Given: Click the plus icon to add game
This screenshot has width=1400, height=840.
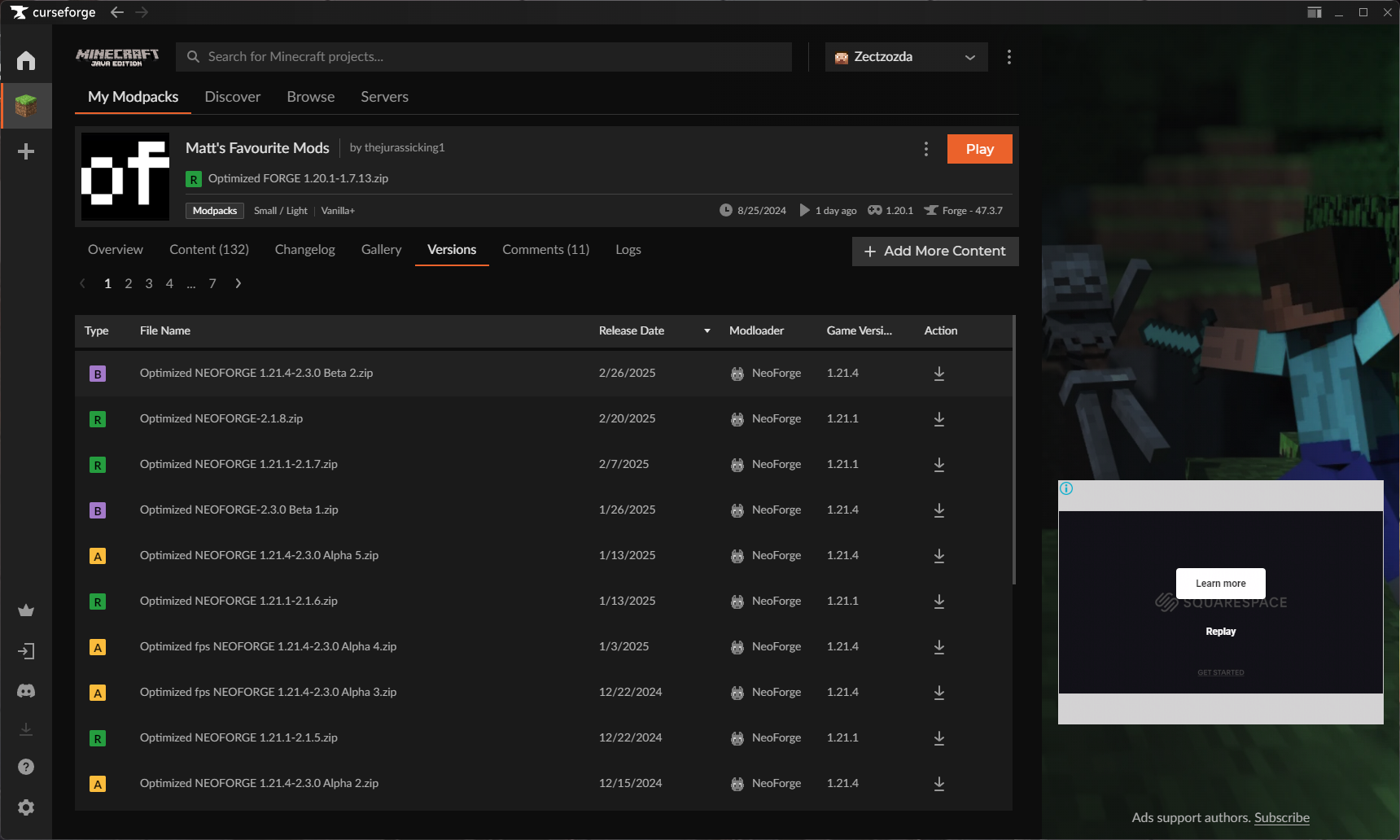Looking at the screenshot, I should 26,151.
